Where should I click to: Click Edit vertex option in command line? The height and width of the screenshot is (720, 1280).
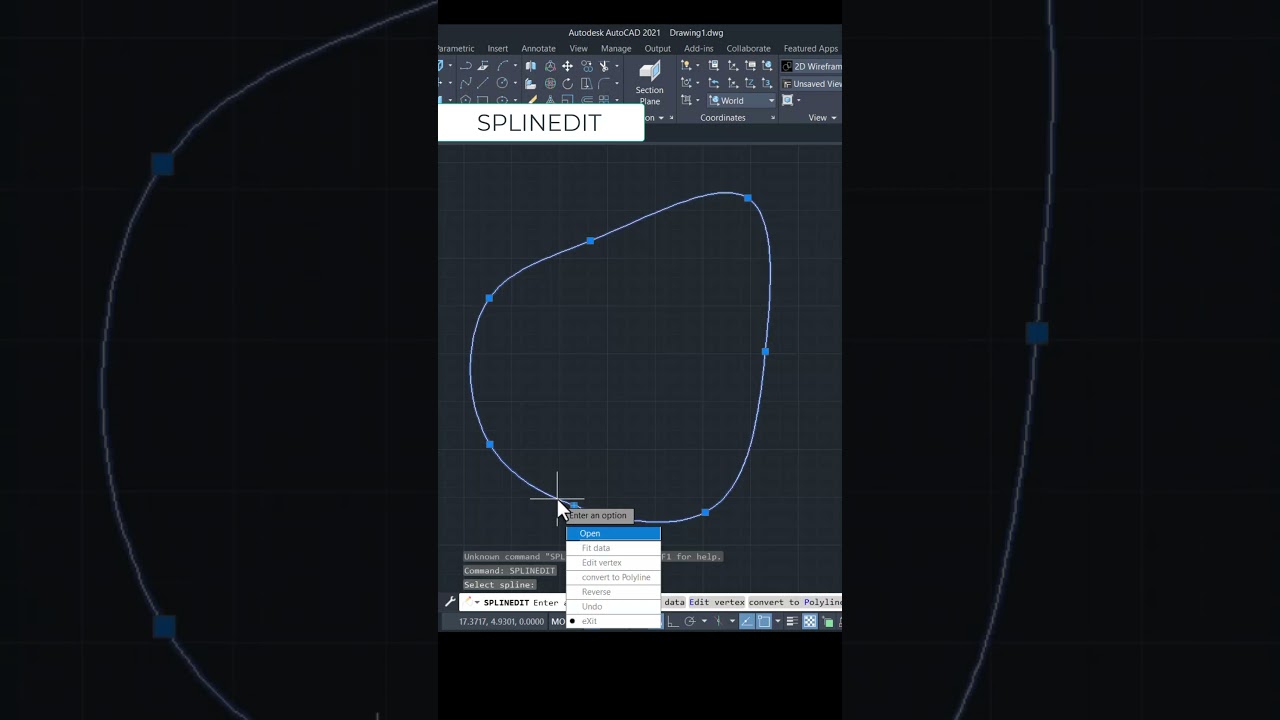[x=717, y=602]
